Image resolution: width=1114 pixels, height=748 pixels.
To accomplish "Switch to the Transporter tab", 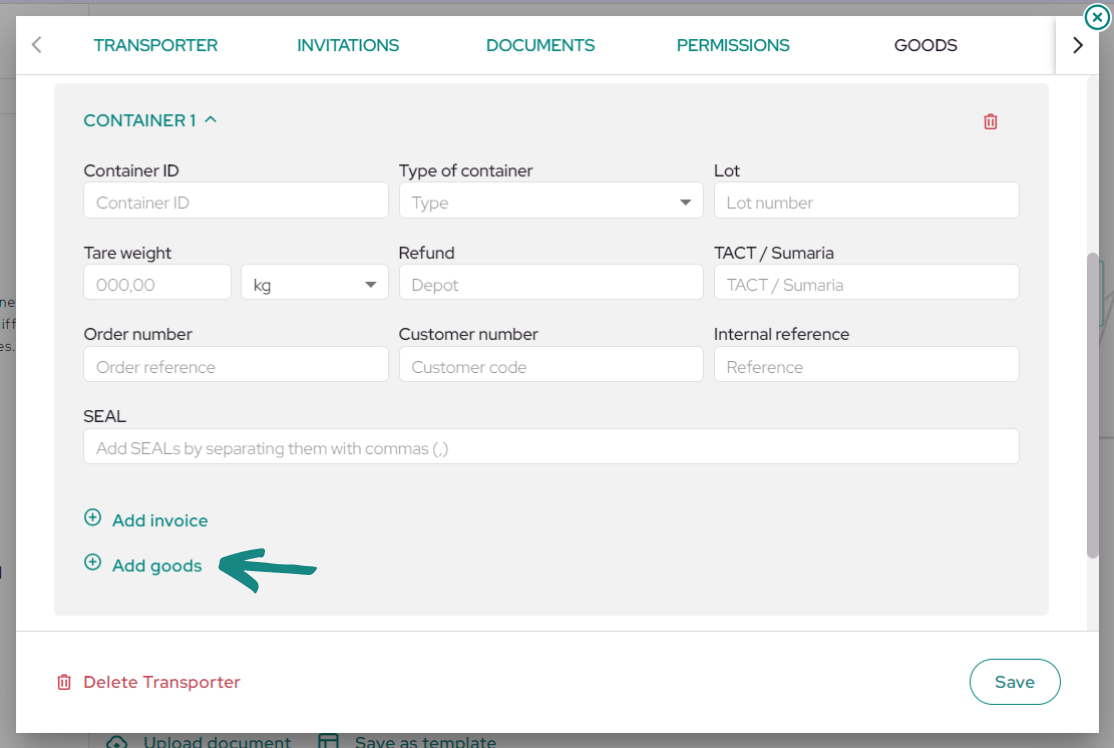I will pyautogui.click(x=156, y=45).
